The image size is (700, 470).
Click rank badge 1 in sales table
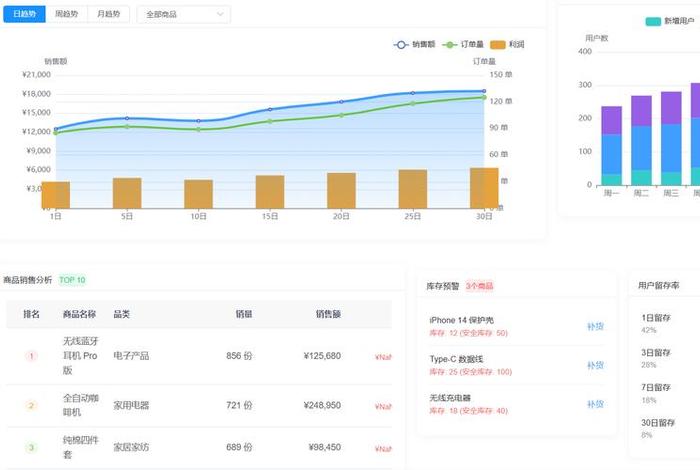(31, 356)
